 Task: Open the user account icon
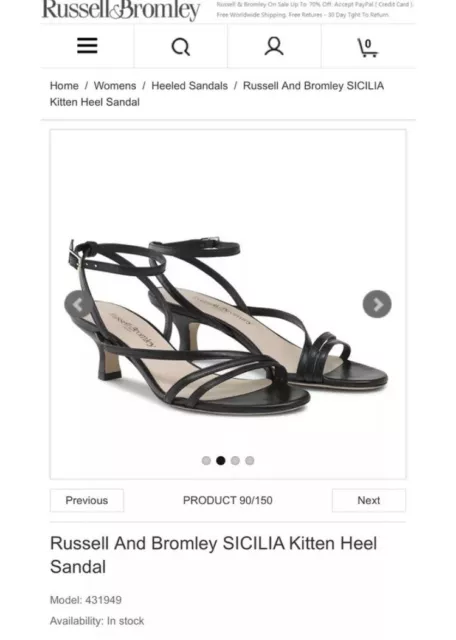(x=274, y=46)
